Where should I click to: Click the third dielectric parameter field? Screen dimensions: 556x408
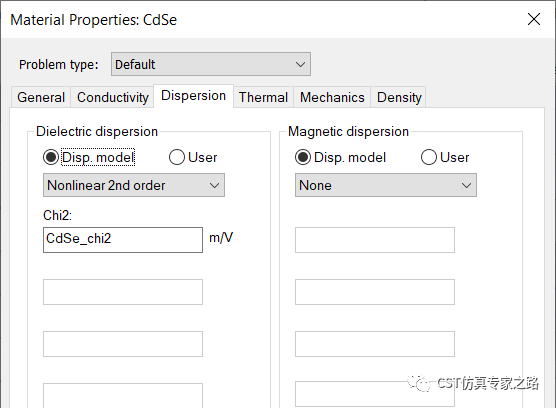(x=123, y=344)
